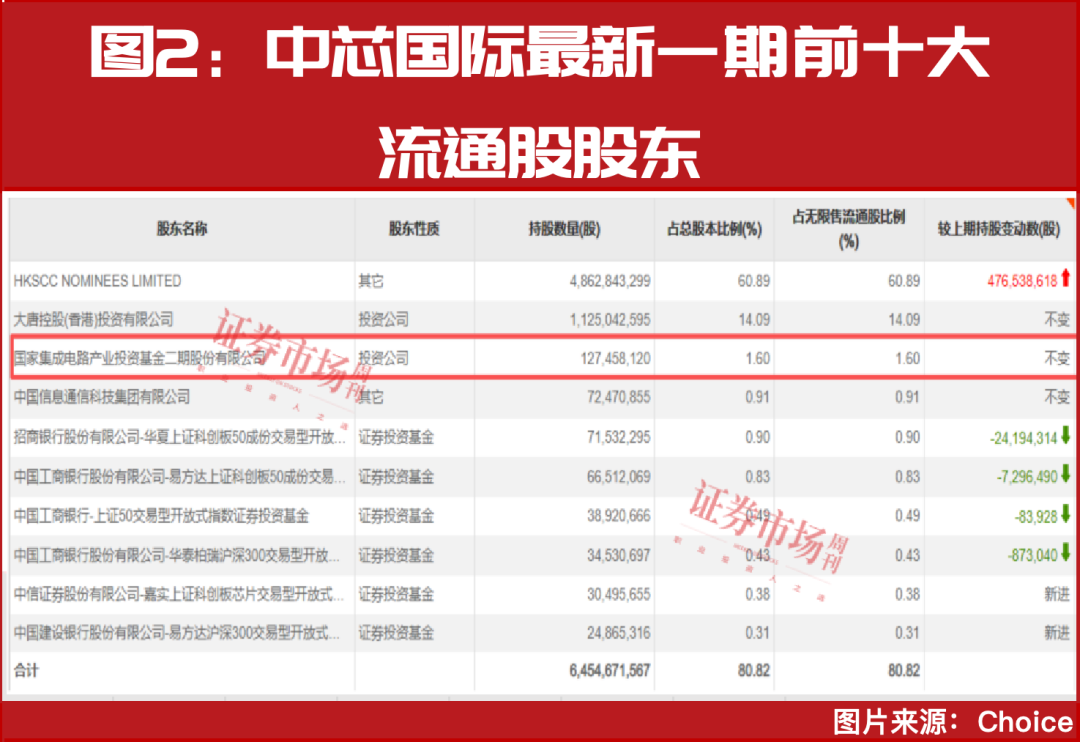This screenshot has height=742, width=1080.
Task: Click 60.89 under 占总股本比例(%)
Action: click(754, 281)
